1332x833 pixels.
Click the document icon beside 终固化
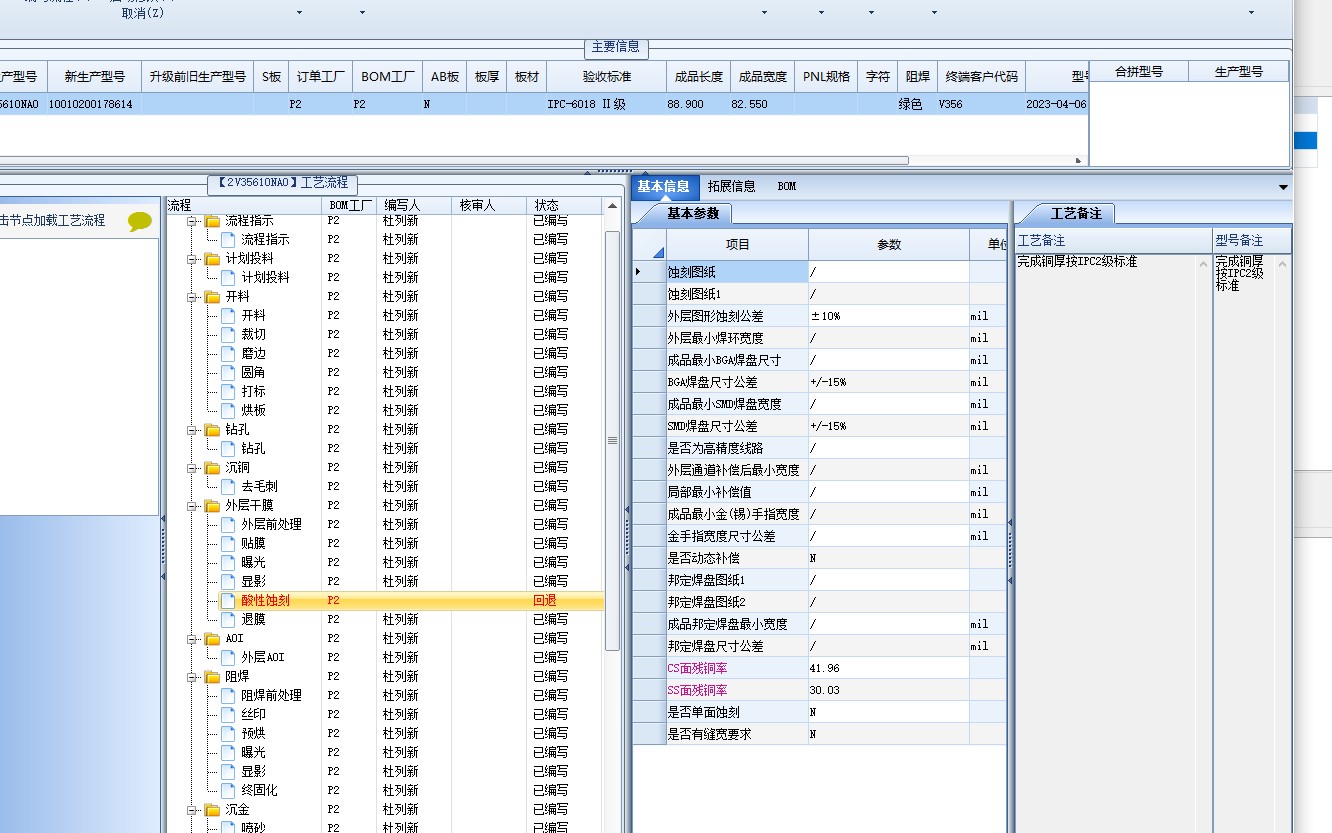tap(228, 790)
